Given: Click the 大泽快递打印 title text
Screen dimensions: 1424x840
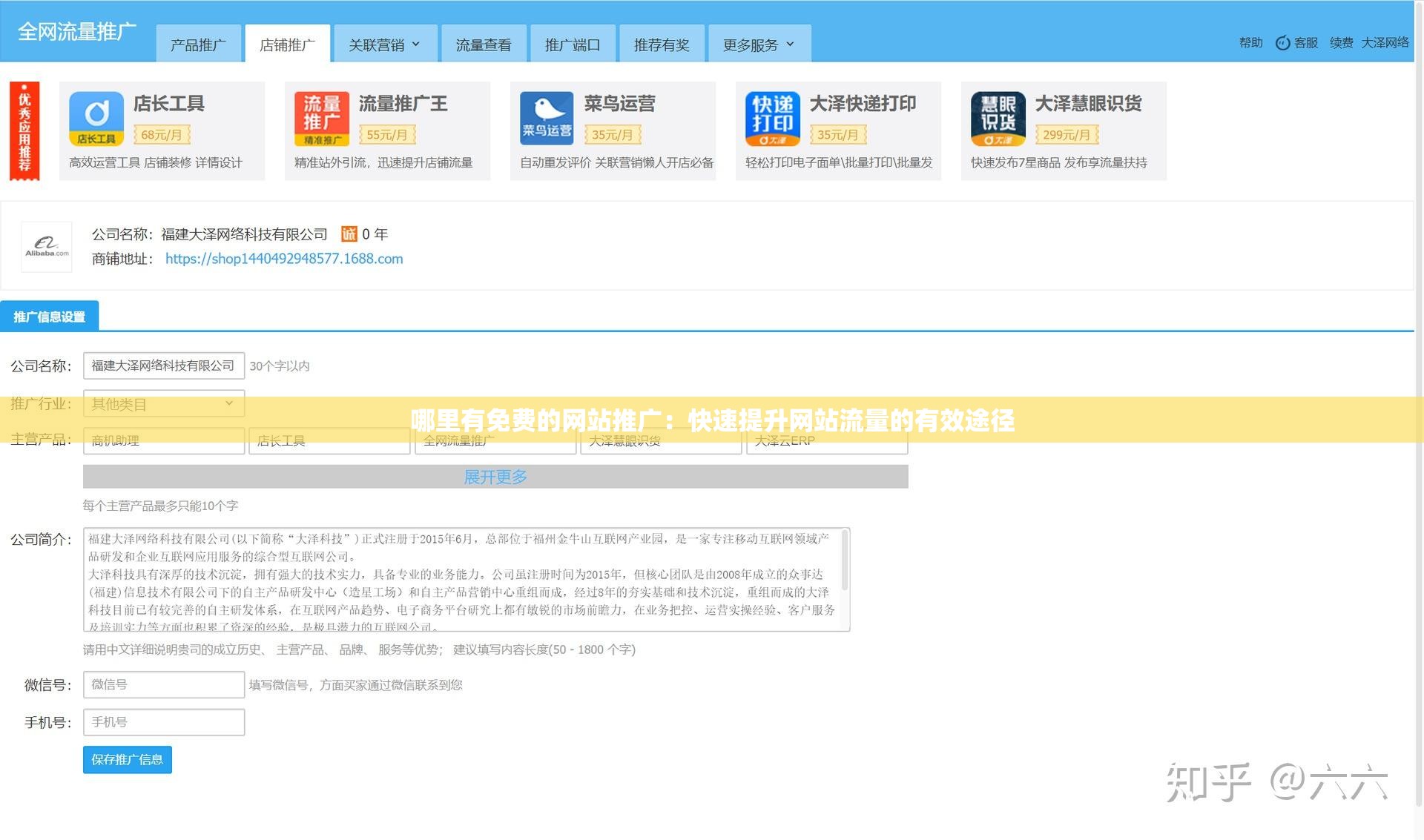Looking at the screenshot, I should [863, 103].
